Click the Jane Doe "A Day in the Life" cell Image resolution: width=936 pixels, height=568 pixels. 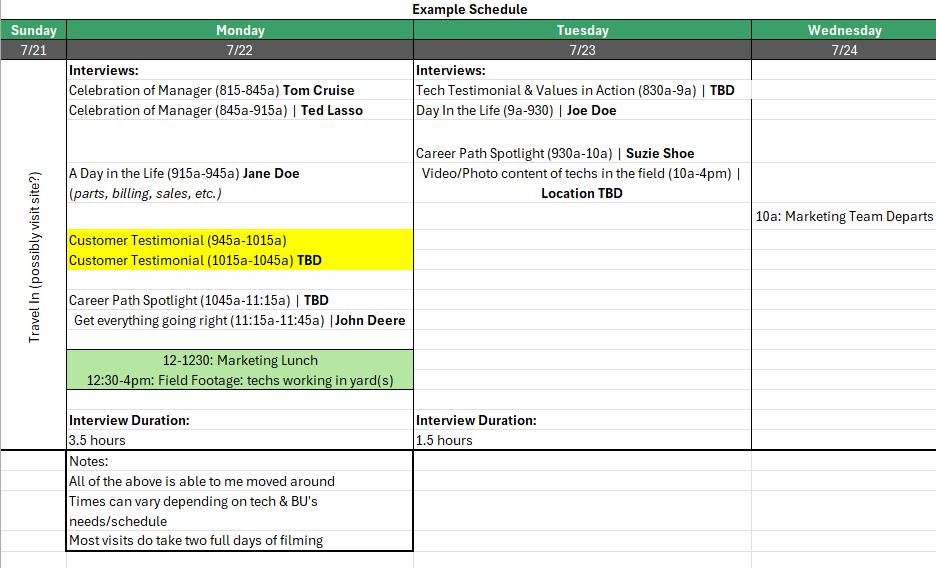[x=184, y=173]
